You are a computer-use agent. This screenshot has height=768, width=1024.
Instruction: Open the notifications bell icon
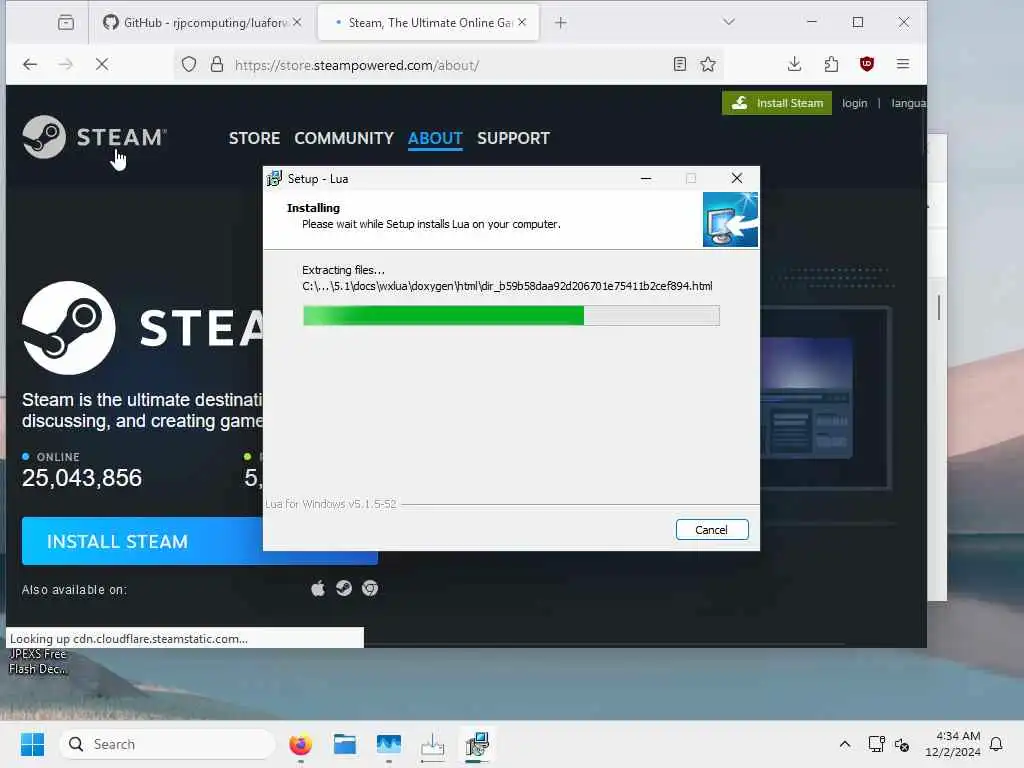pos(996,744)
